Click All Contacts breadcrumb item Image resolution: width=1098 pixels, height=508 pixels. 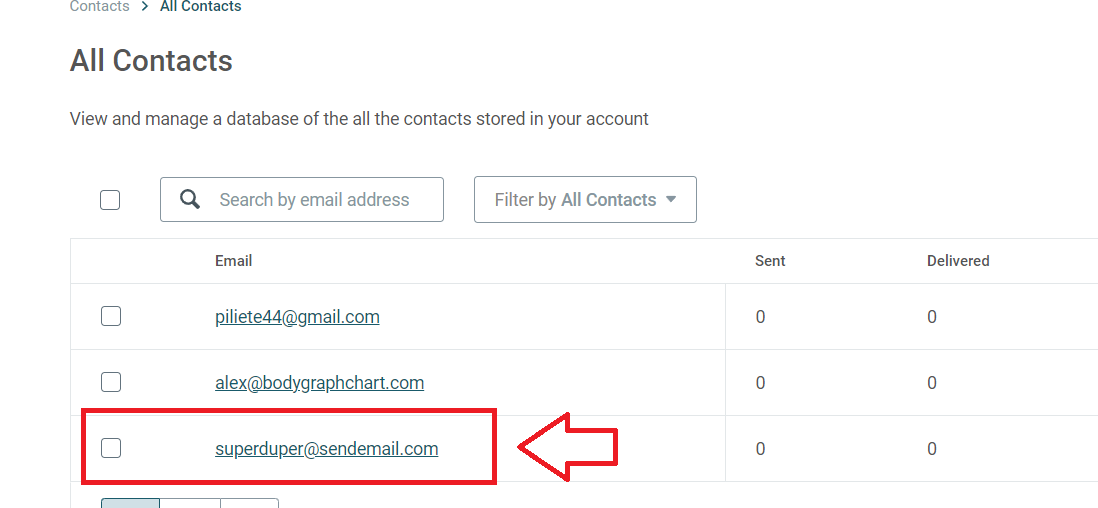coord(201,7)
